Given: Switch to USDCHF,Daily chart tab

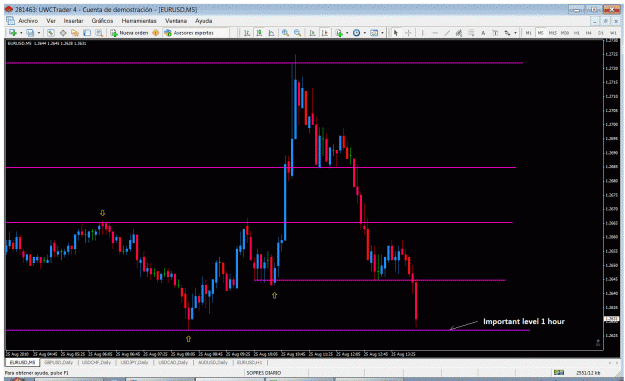Looking at the screenshot, I should pos(96,362).
